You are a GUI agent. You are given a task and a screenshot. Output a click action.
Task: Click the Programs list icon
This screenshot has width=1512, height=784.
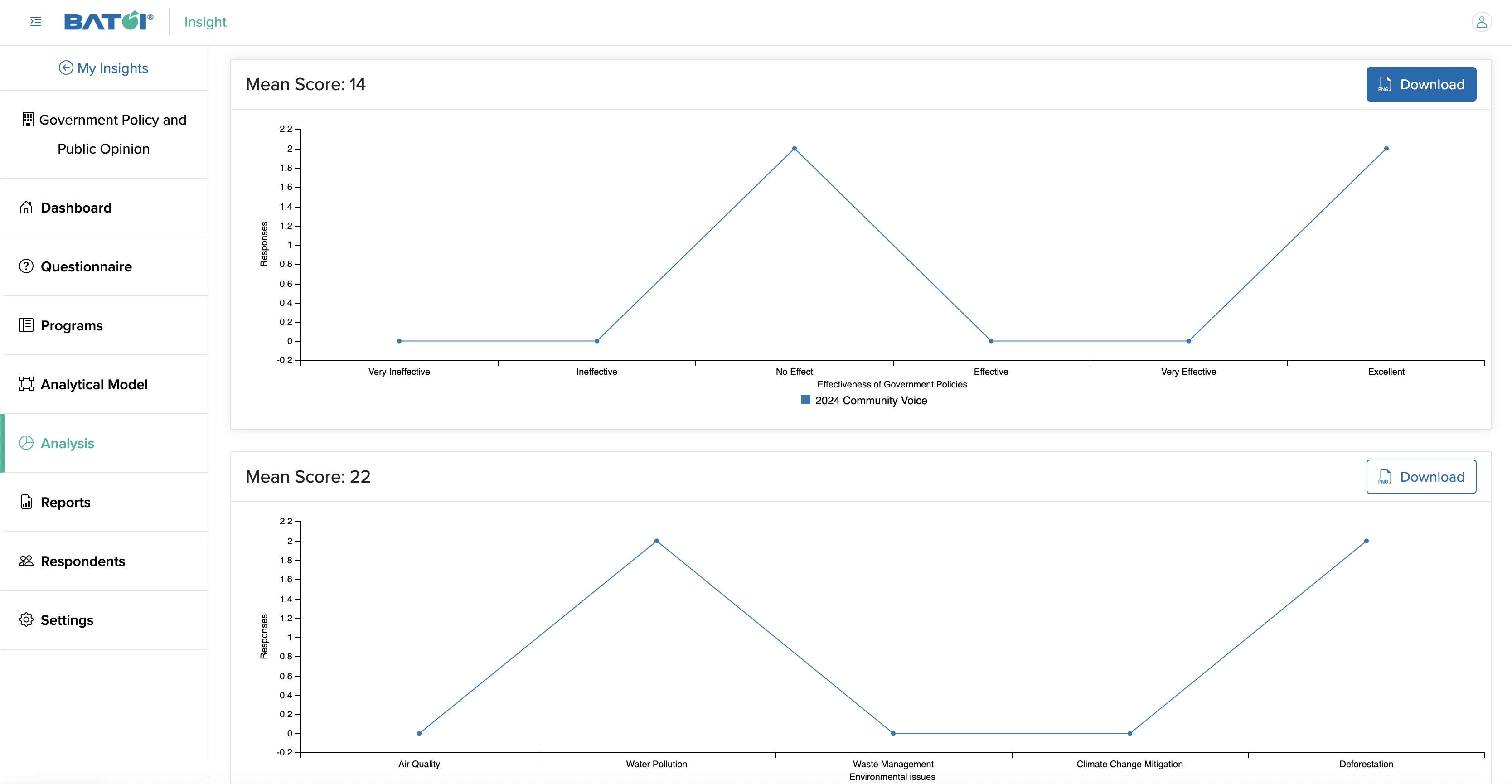pyautogui.click(x=26, y=325)
